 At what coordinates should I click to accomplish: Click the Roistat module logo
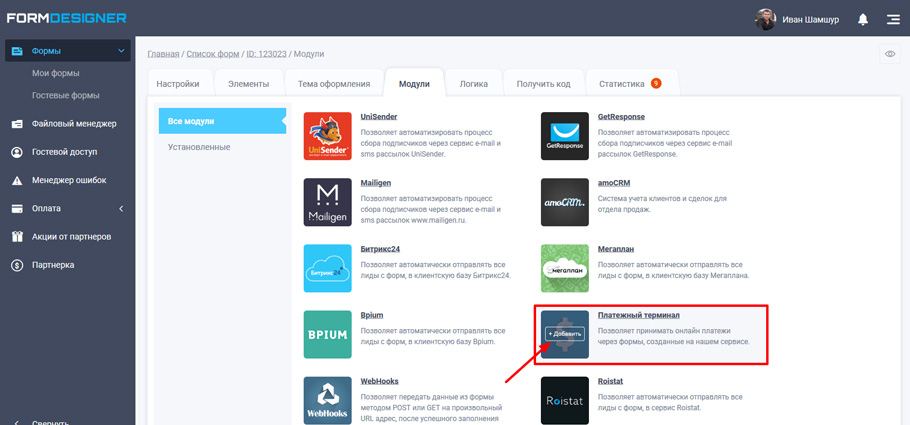click(x=565, y=400)
